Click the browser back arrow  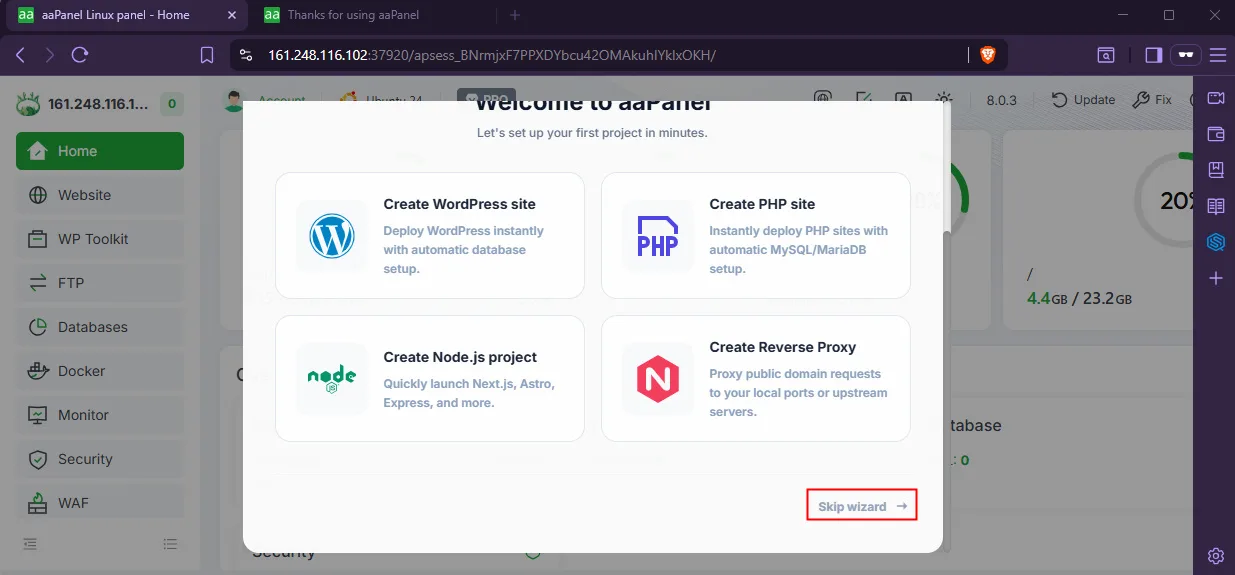tap(20, 55)
